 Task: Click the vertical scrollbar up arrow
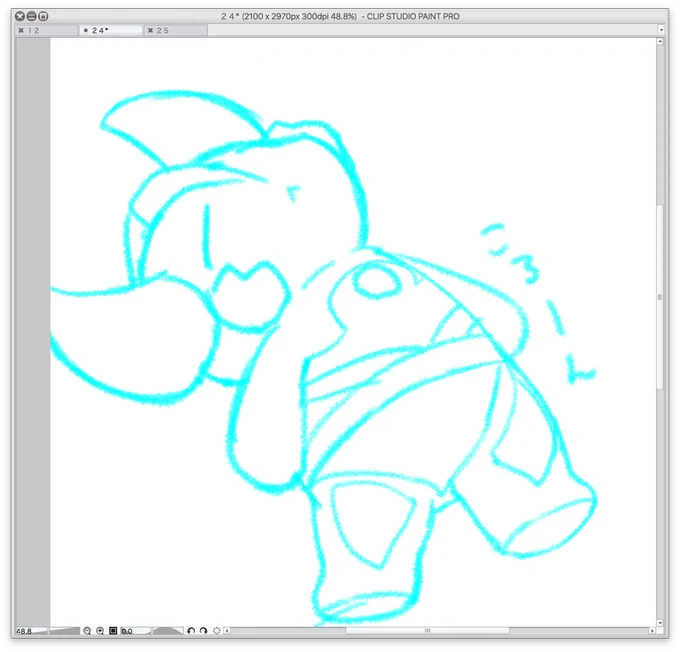[x=660, y=42]
